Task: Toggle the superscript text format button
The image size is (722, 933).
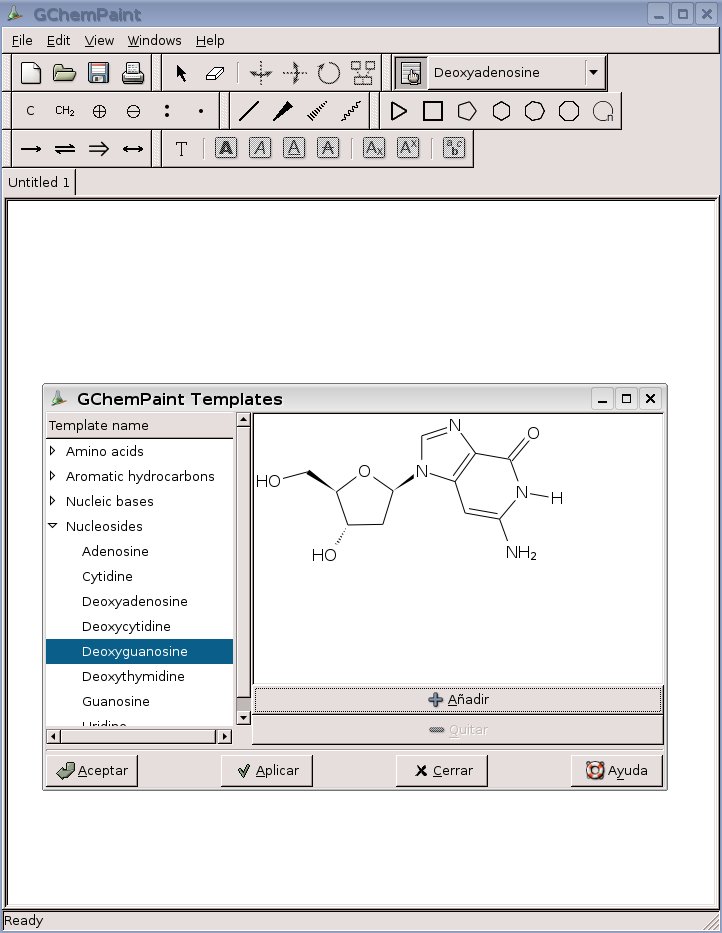Action: point(407,149)
